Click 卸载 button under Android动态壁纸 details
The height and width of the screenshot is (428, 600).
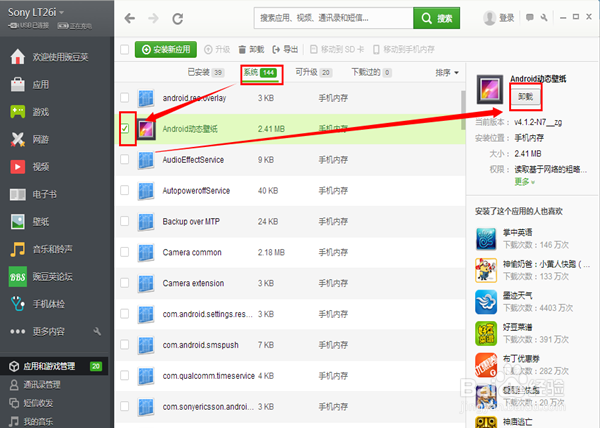click(x=525, y=96)
